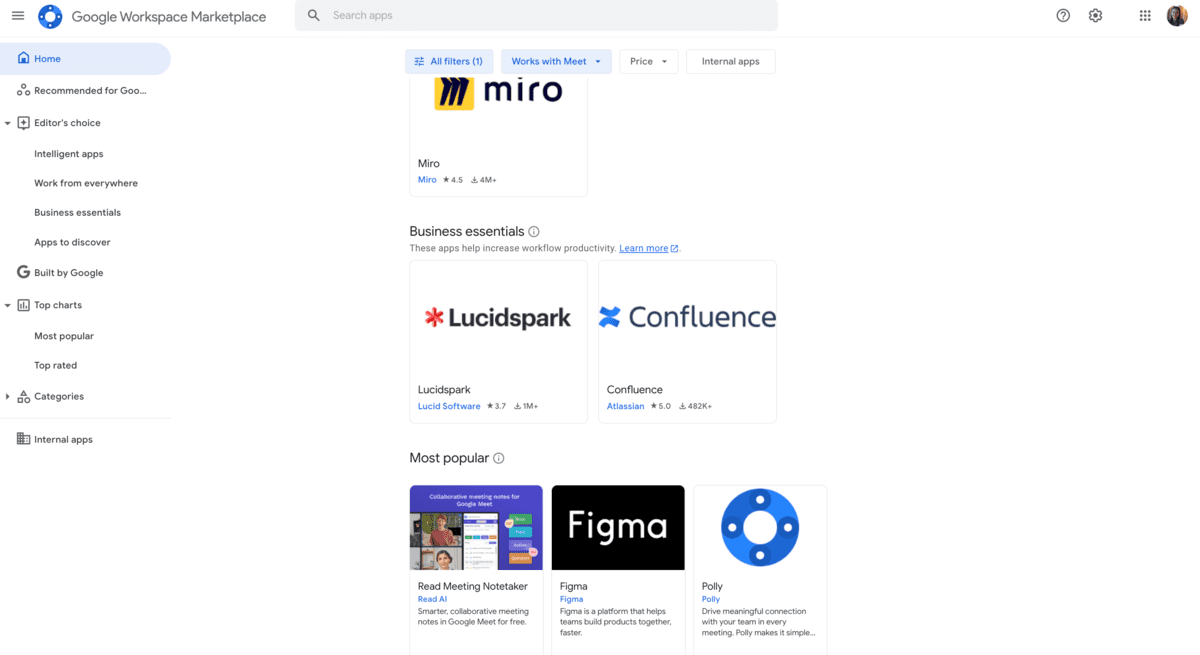Open the Help question mark icon

(1063, 16)
